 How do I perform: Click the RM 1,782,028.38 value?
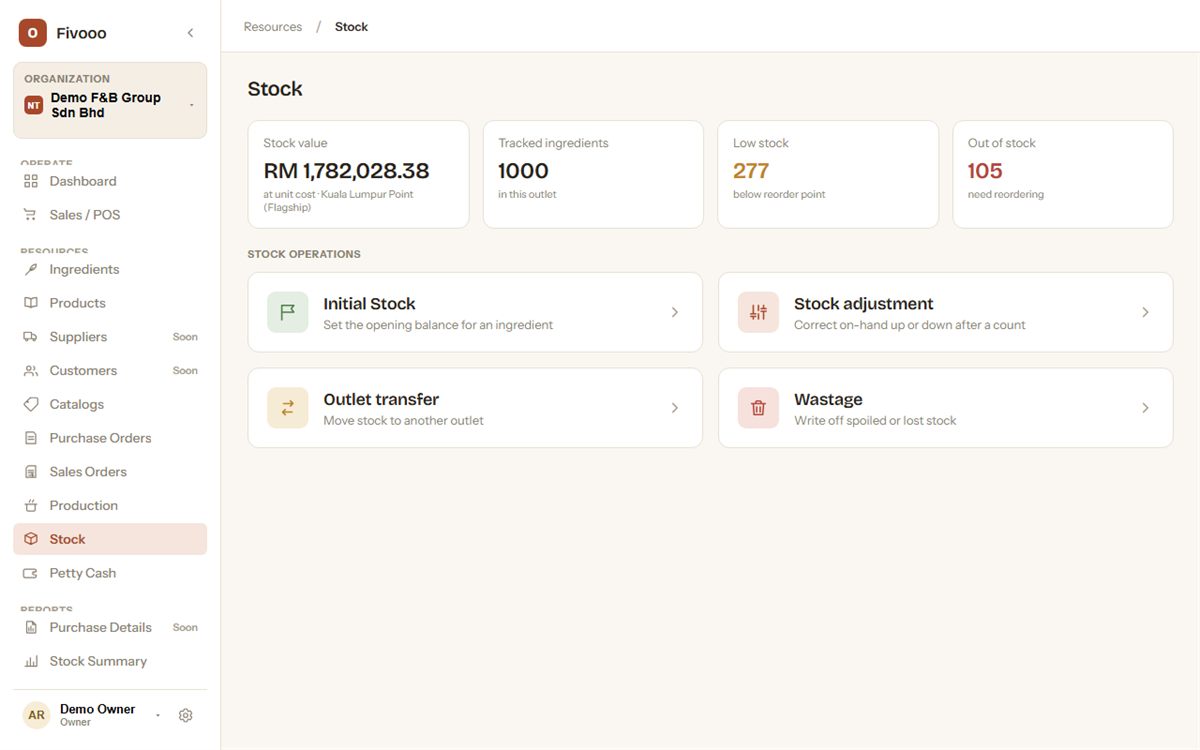click(346, 171)
